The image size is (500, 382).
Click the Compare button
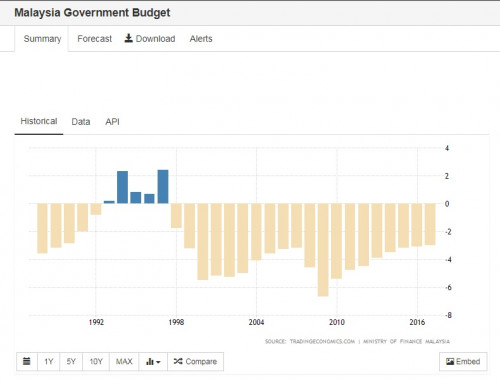point(195,361)
